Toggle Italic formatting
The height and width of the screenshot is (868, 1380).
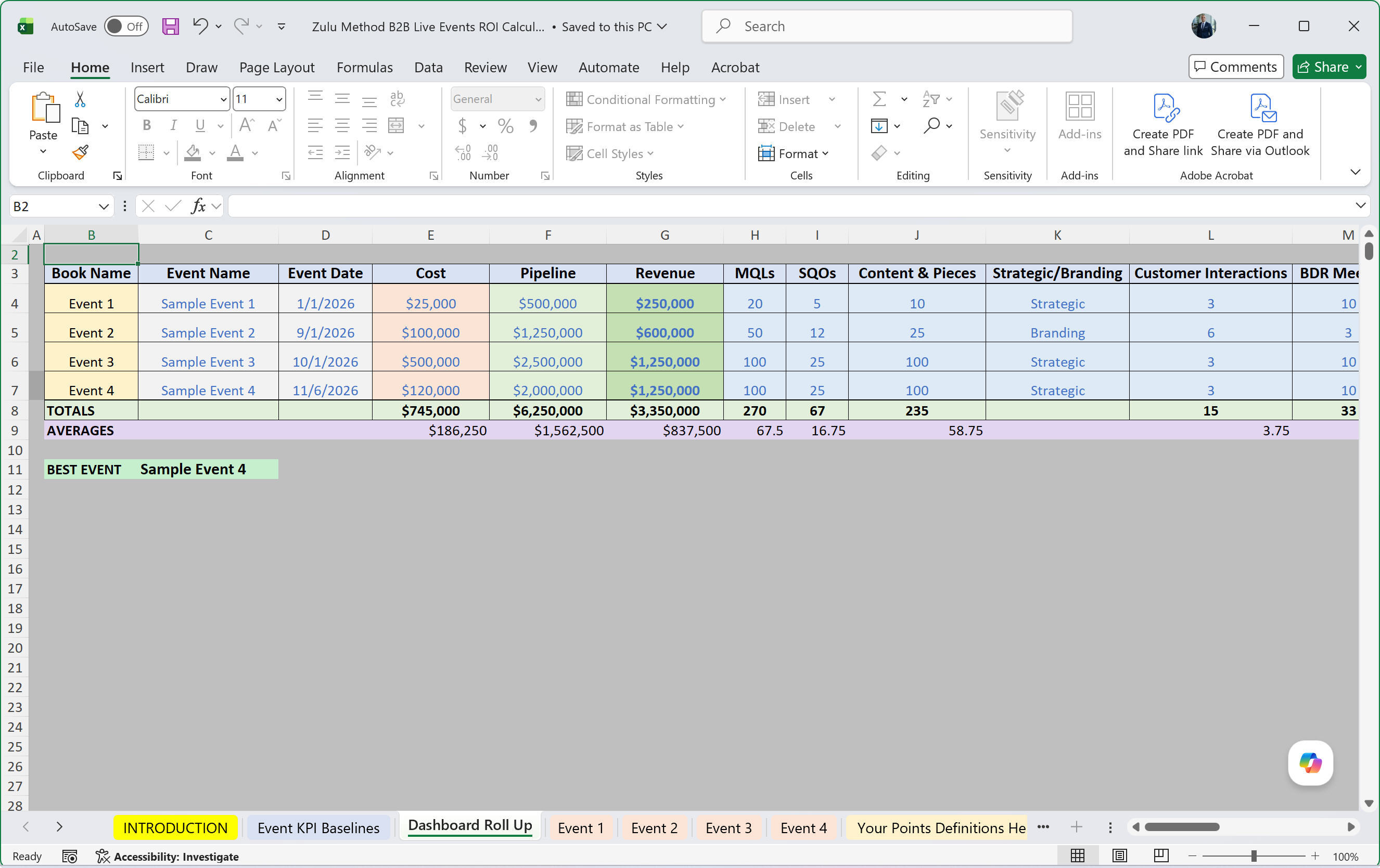pos(173,125)
